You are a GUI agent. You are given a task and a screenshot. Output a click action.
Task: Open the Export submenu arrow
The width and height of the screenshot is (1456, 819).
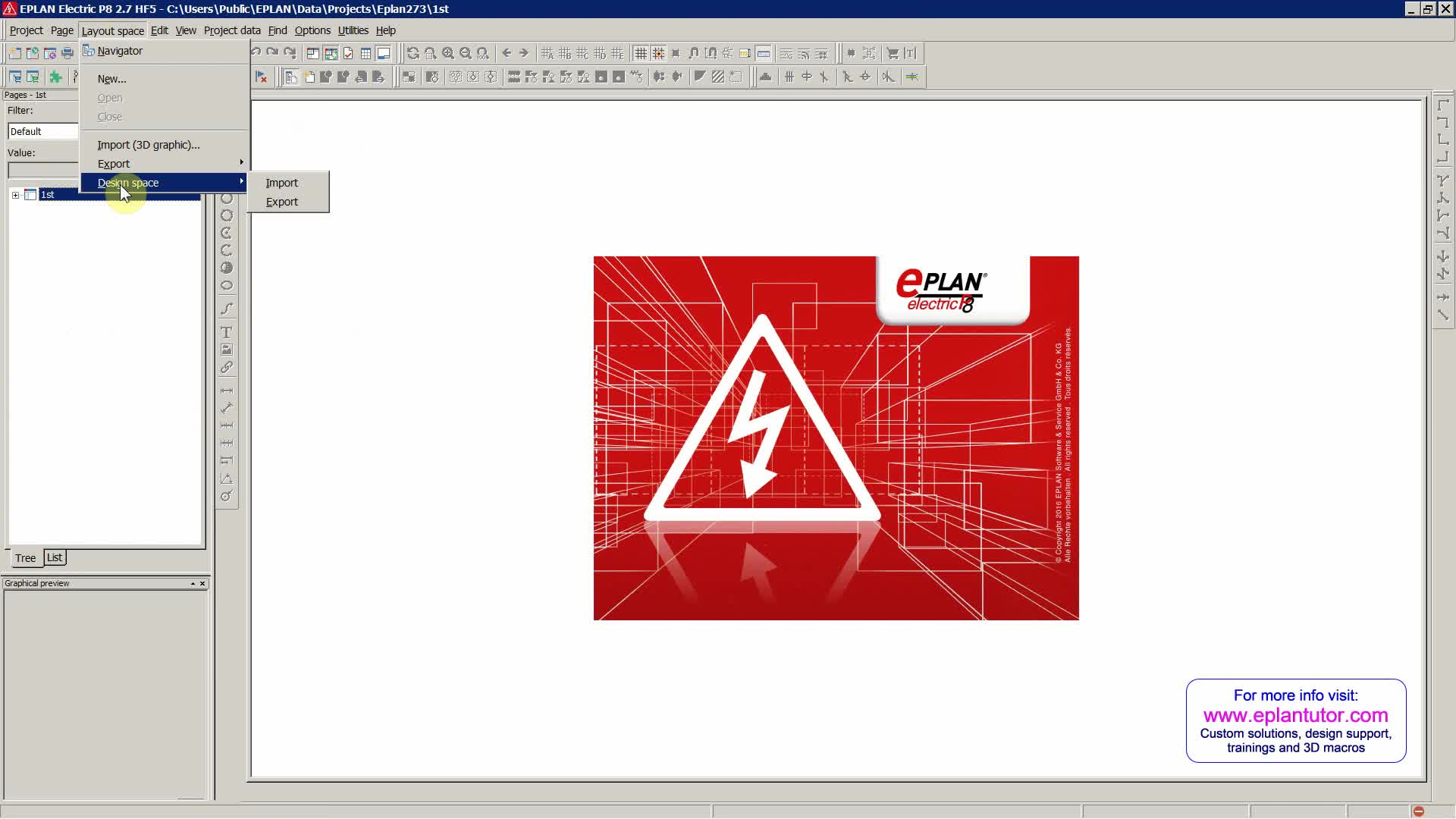(x=241, y=163)
